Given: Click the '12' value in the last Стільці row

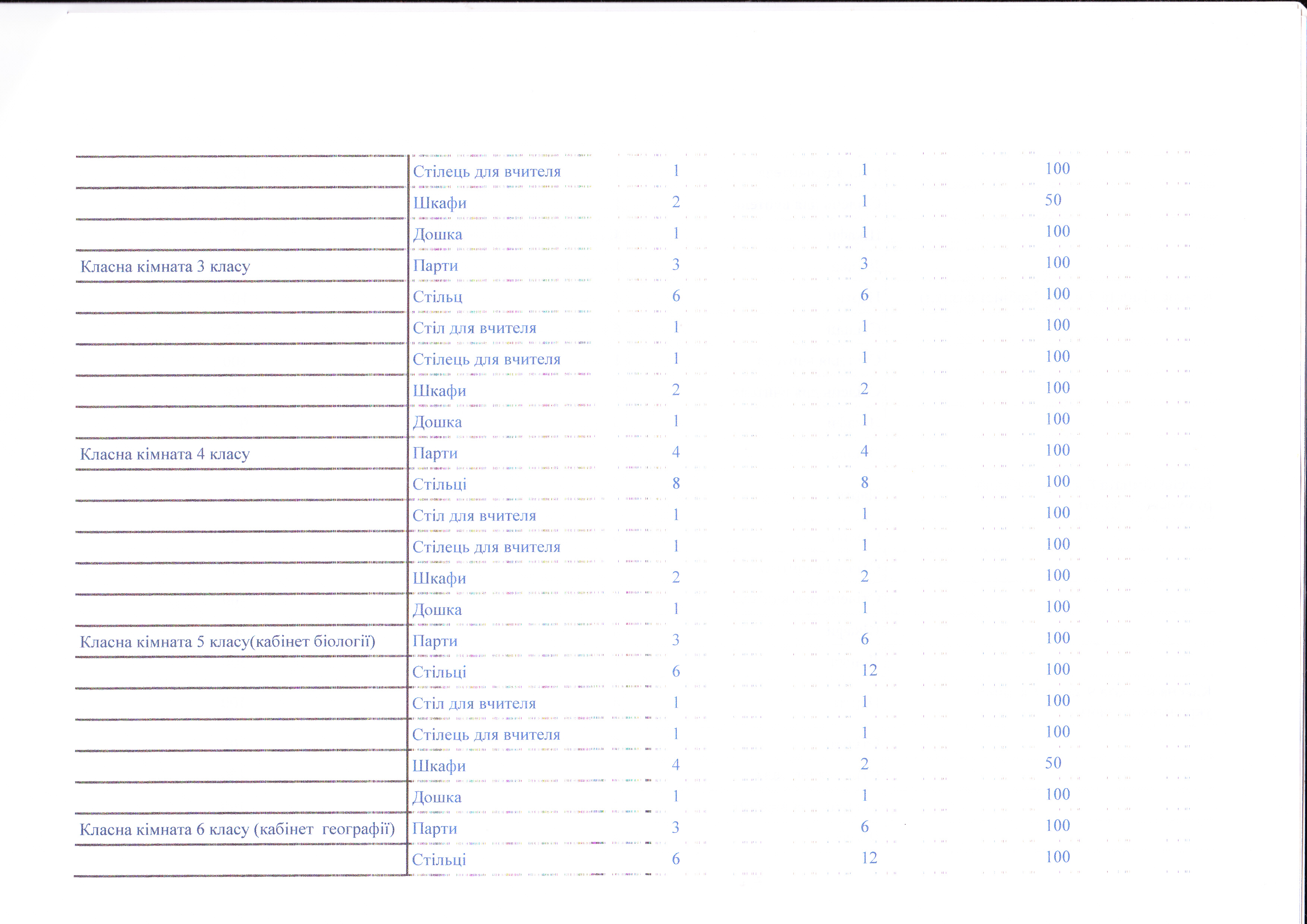Looking at the screenshot, I should click(869, 857).
